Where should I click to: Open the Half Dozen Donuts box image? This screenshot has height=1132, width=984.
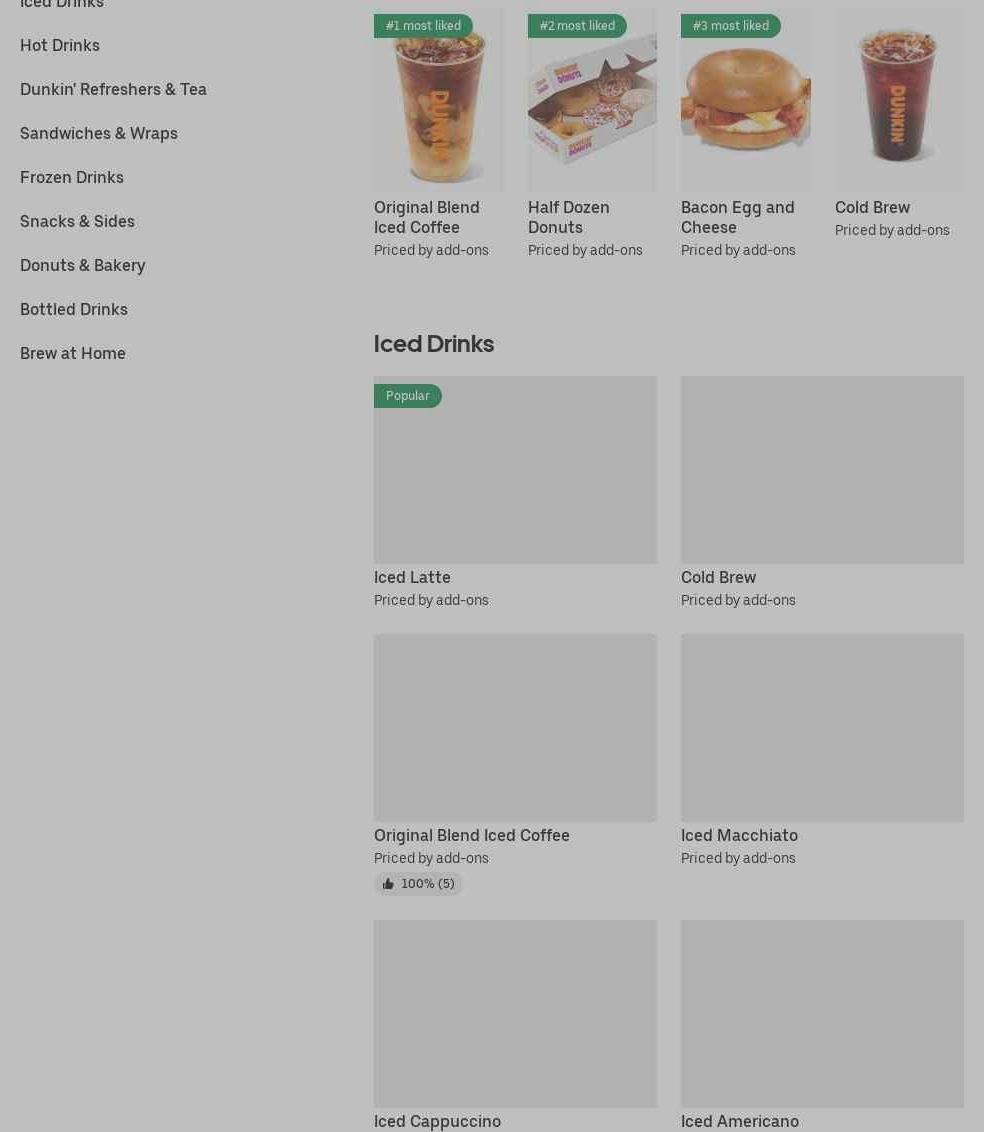click(x=592, y=100)
